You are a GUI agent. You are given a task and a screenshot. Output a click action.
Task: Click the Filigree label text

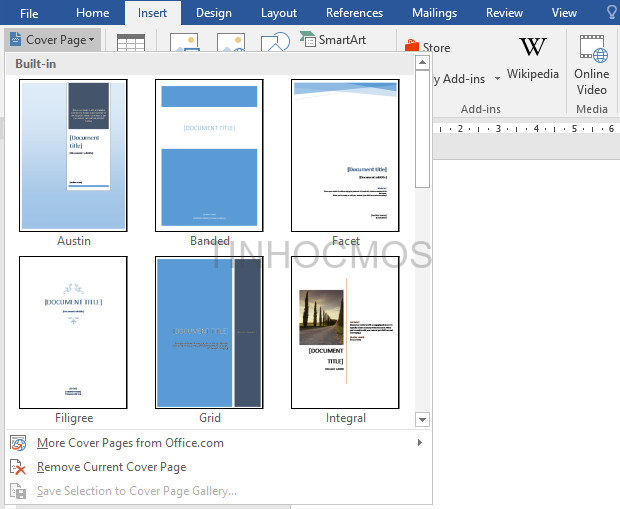pyautogui.click(x=74, y=418)
